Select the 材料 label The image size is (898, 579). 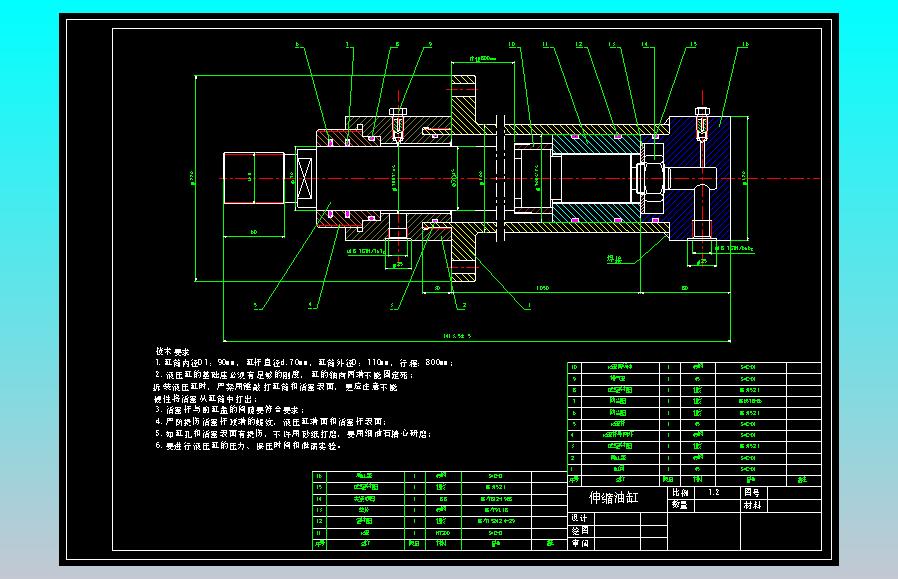752,505
